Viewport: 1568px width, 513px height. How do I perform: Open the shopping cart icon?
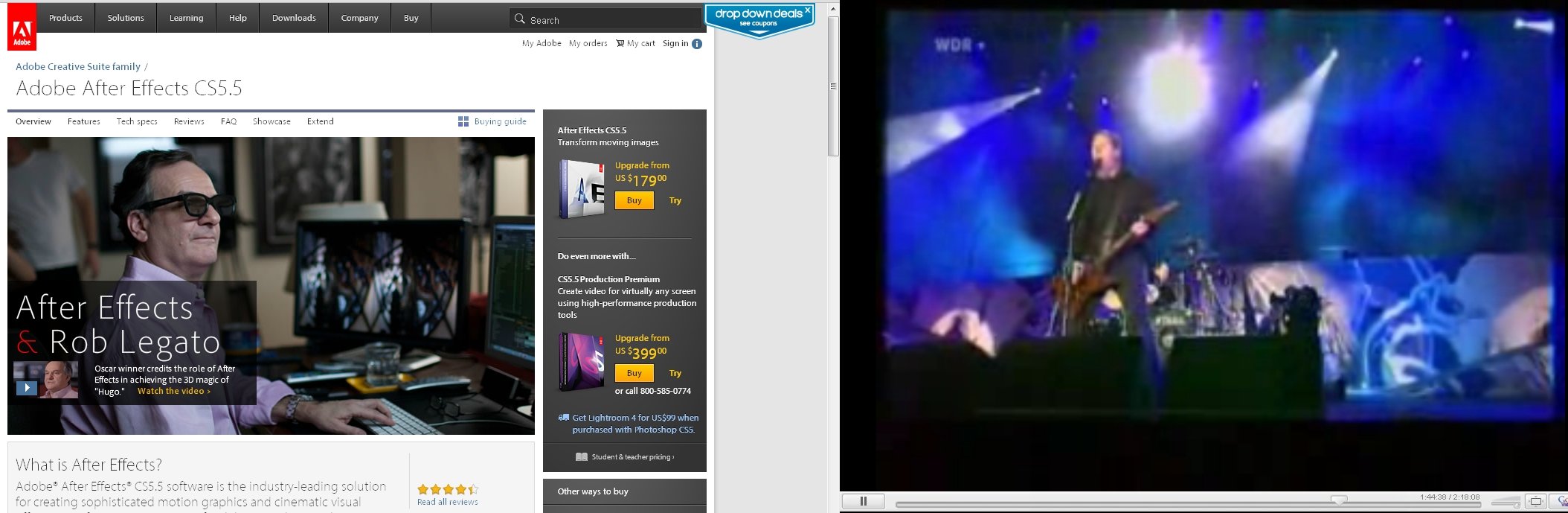click(620, 43)
